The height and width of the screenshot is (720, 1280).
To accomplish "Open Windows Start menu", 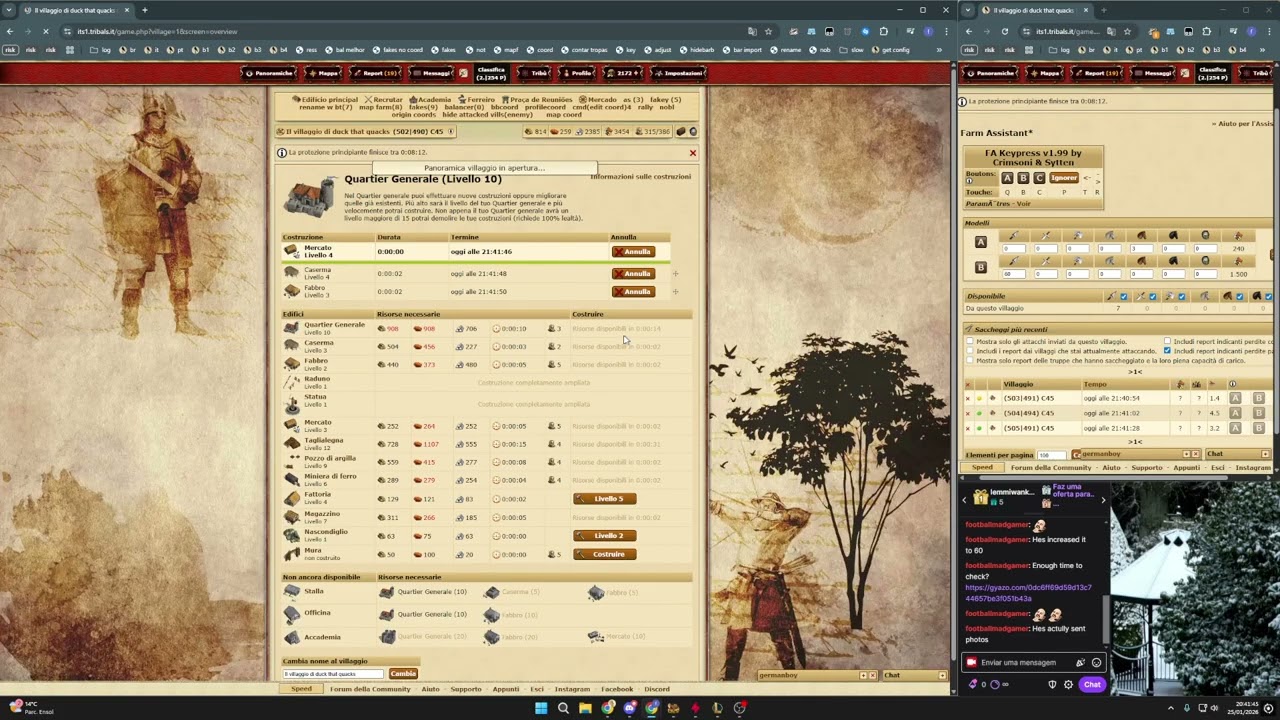I will click(541, 708).
